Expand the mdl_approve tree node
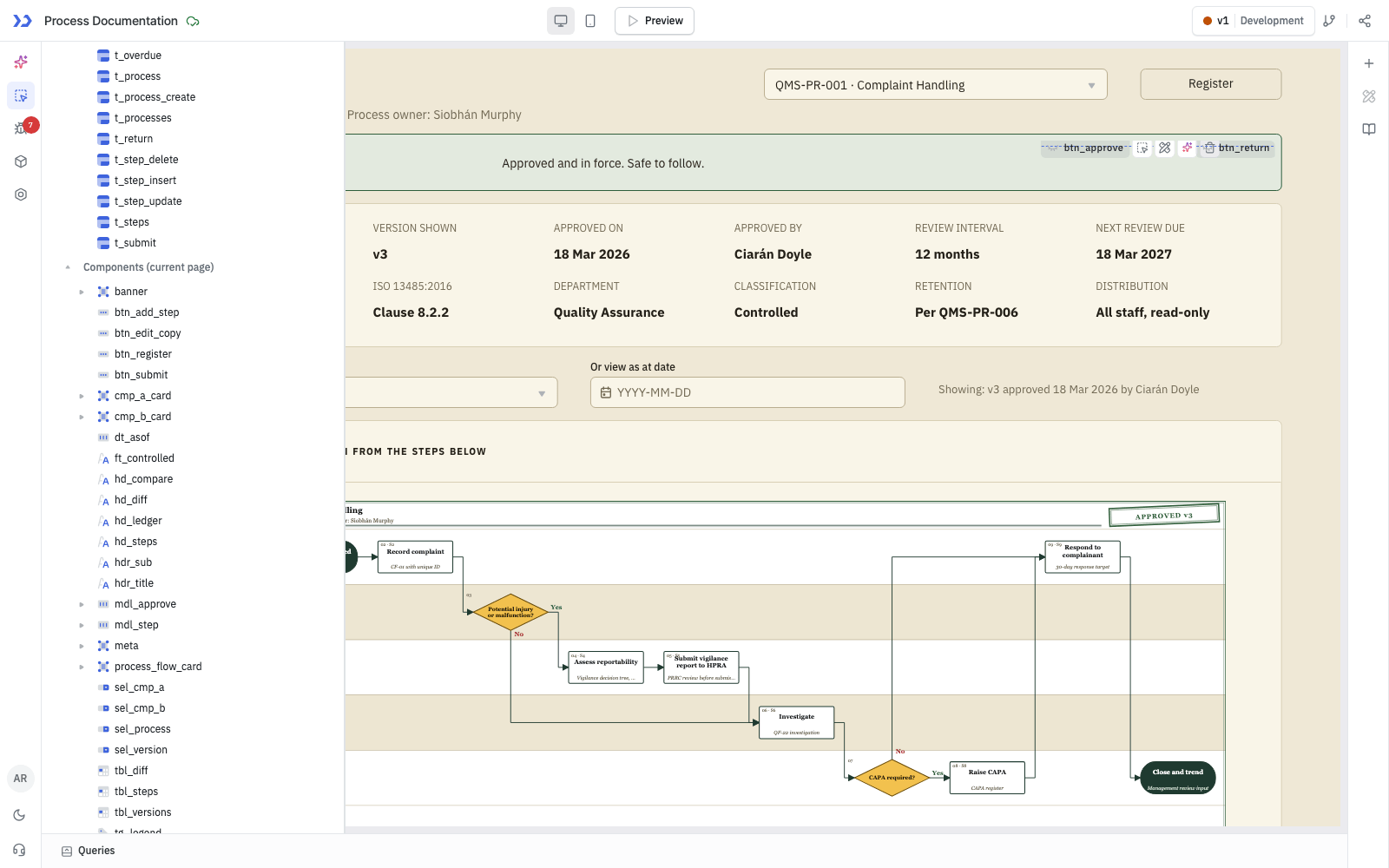This screenshot has height=868, width=1389. (82, 604)
